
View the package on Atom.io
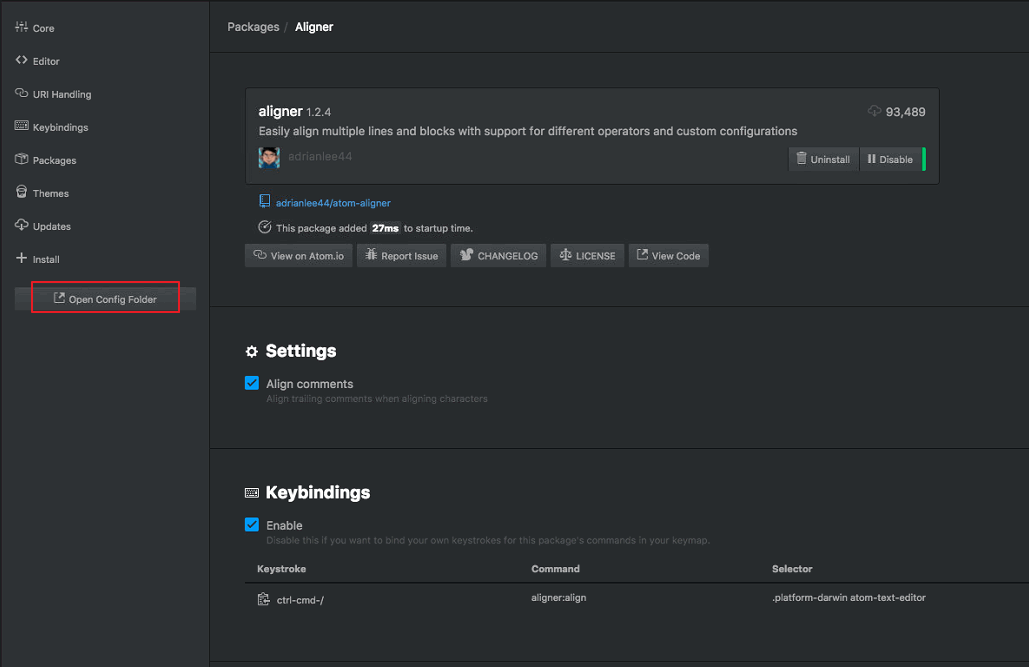click(x=298, y=256)
